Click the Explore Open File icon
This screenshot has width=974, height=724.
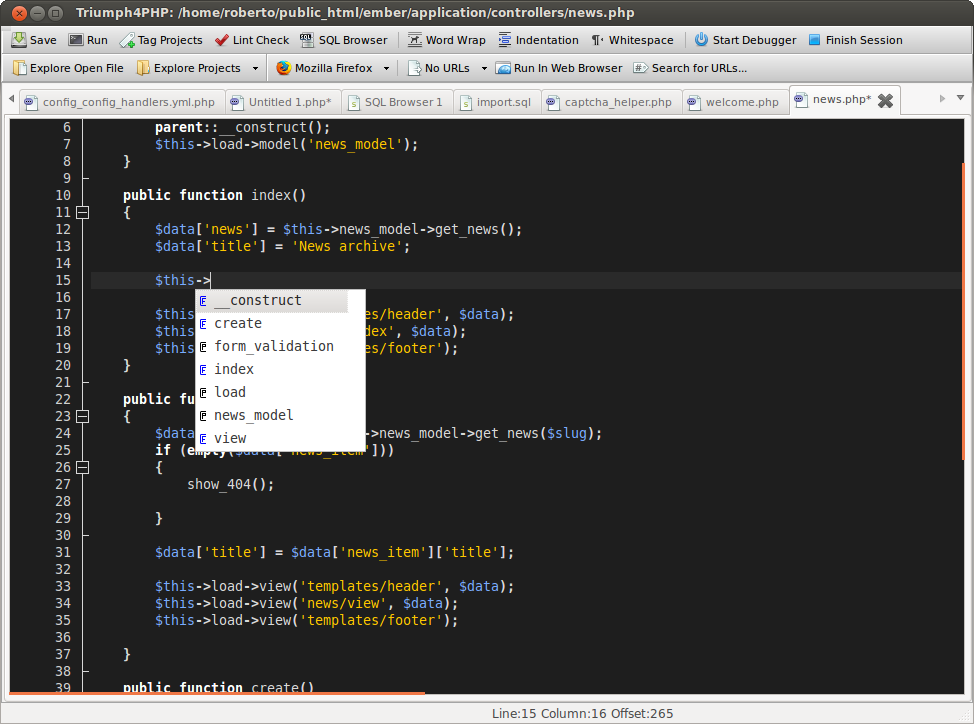(x=20, y=68)
